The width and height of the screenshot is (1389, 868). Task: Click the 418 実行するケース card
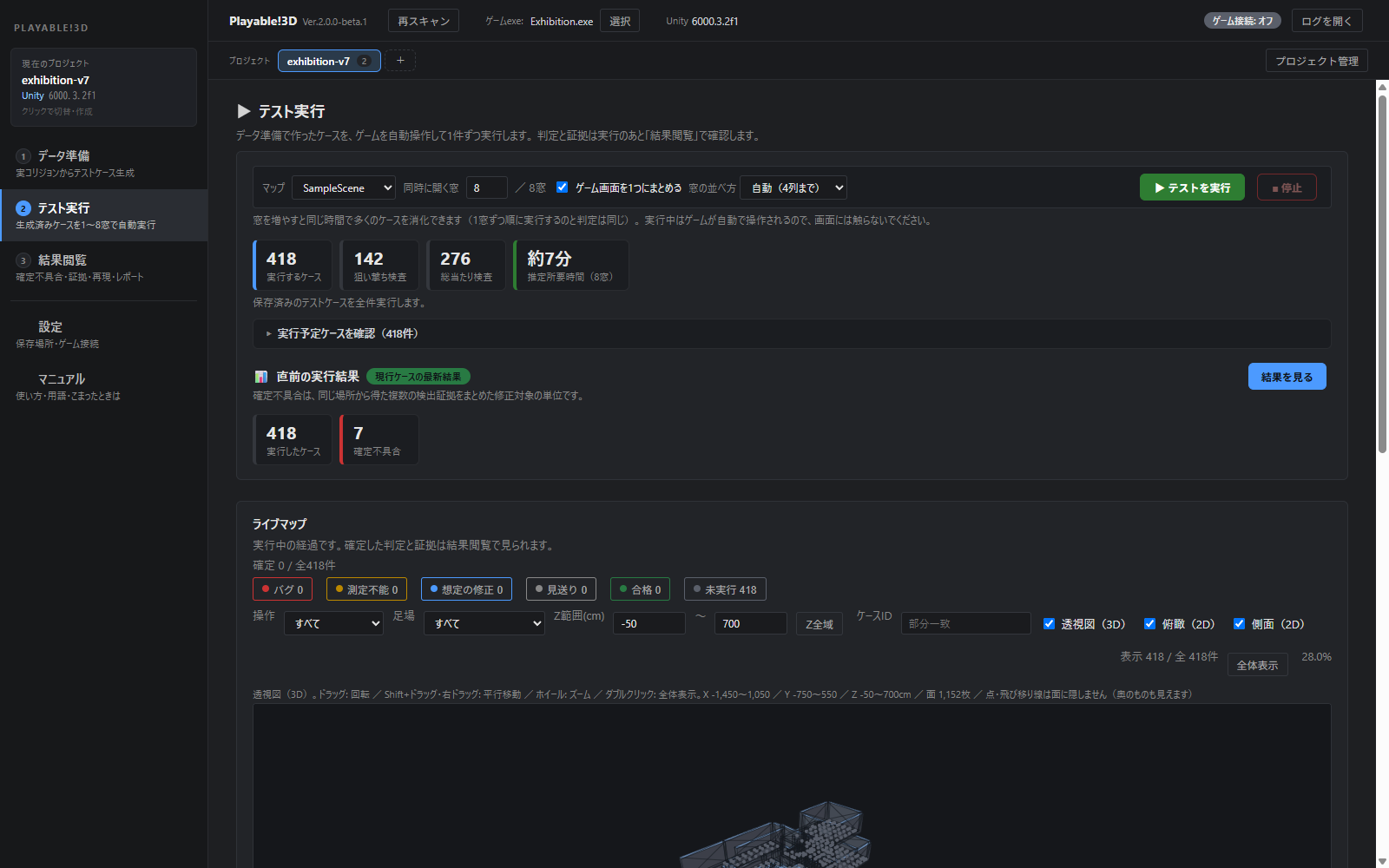[x=293, y=266]
